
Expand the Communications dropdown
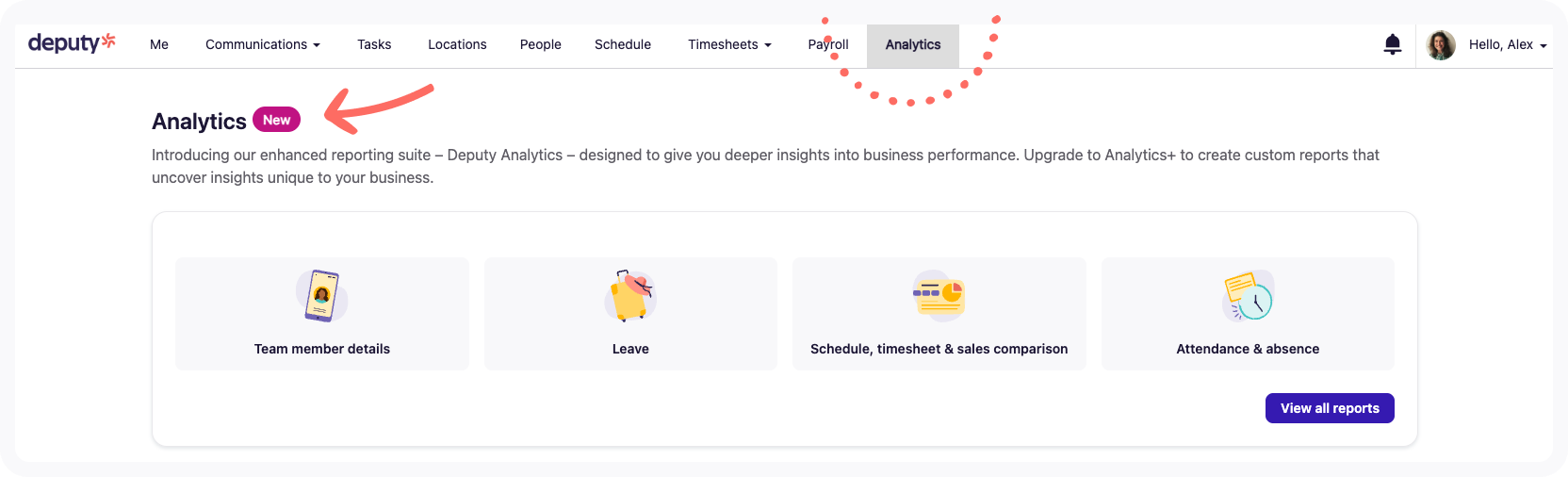point(263,44)
